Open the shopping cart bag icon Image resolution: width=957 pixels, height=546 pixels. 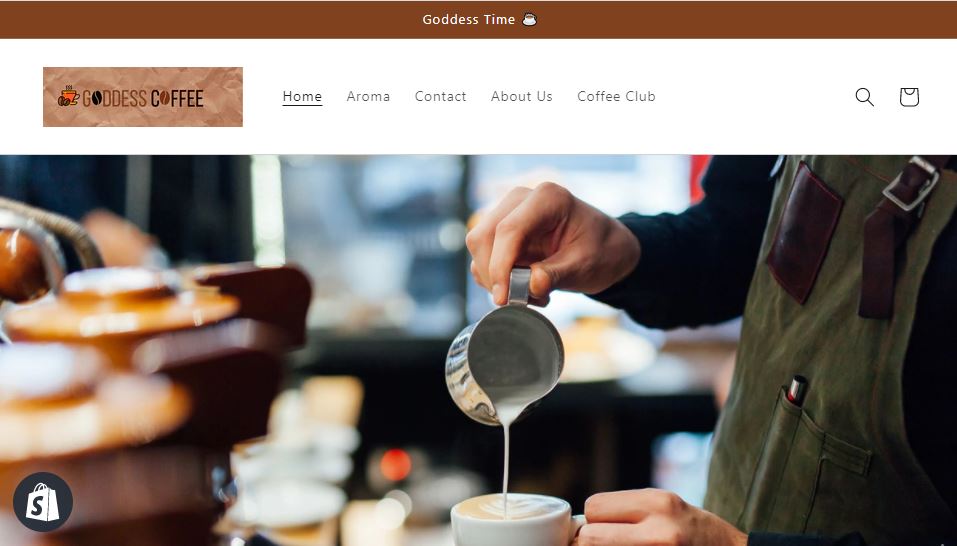(x=909, y=97)
